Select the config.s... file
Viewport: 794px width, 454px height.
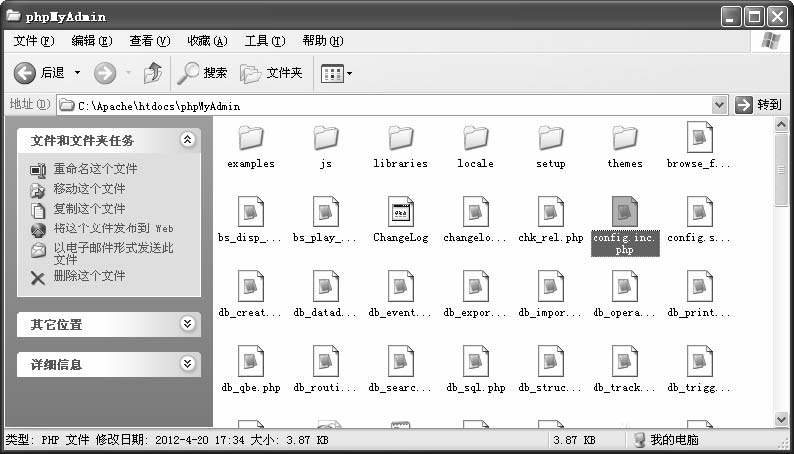coord(699,220)
